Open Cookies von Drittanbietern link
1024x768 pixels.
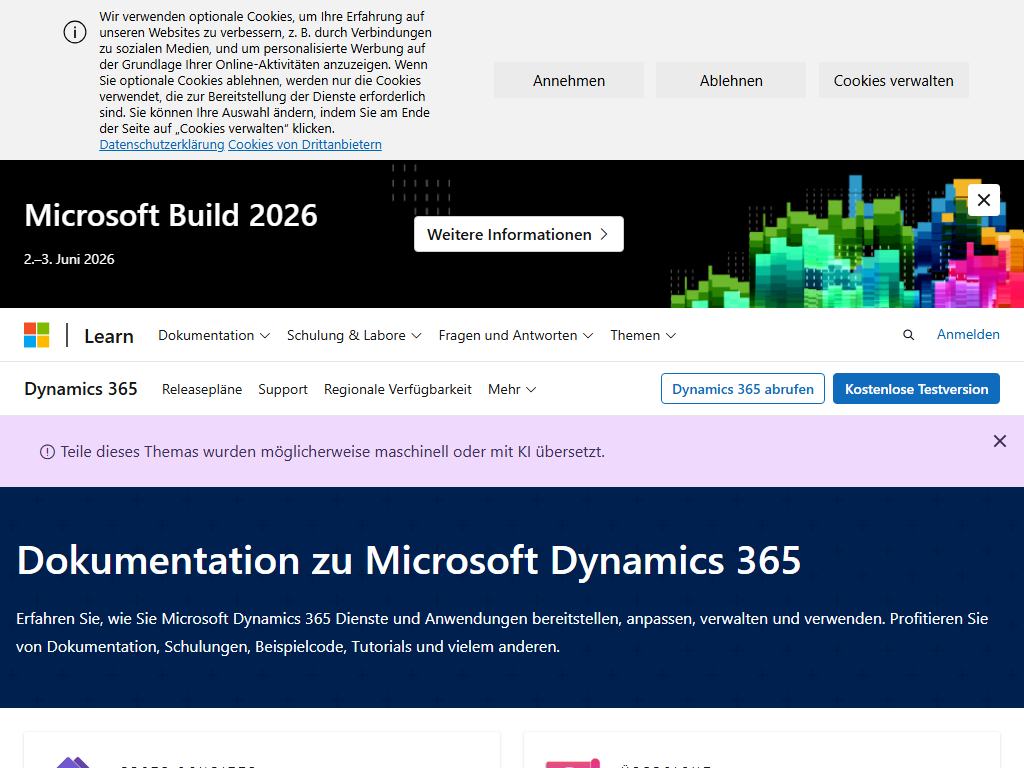point(305,144)
